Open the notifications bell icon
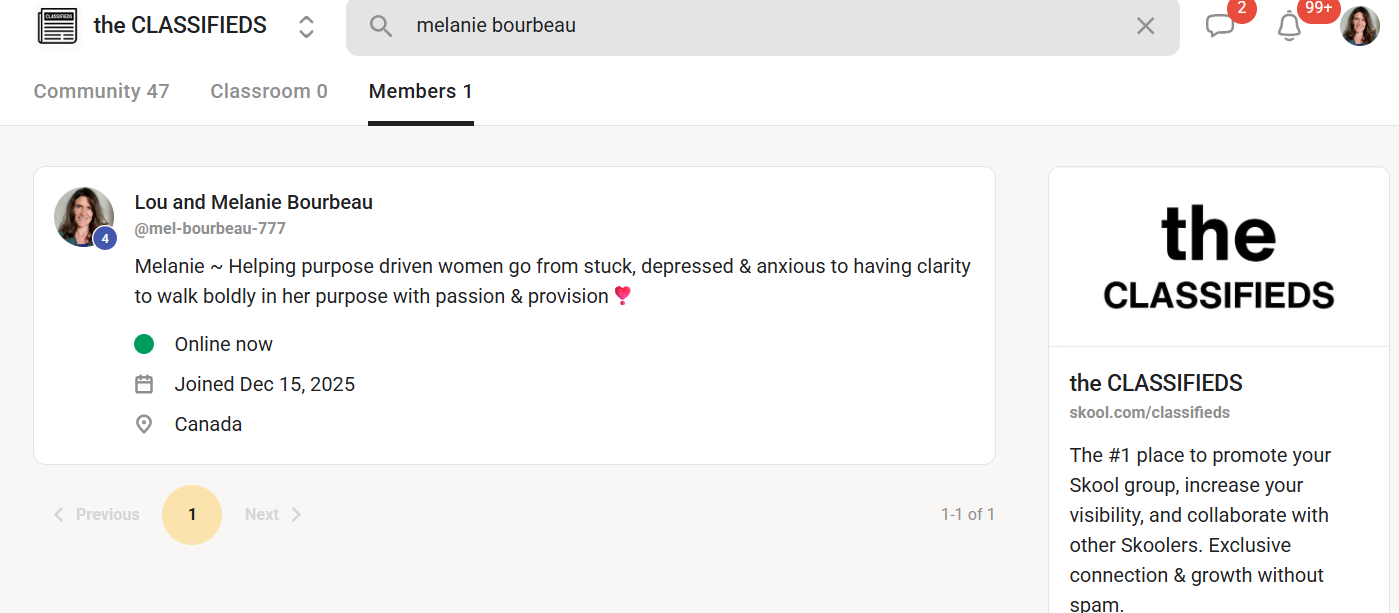This screenshot has height=613, width=1399. (x=1289, y=27)
